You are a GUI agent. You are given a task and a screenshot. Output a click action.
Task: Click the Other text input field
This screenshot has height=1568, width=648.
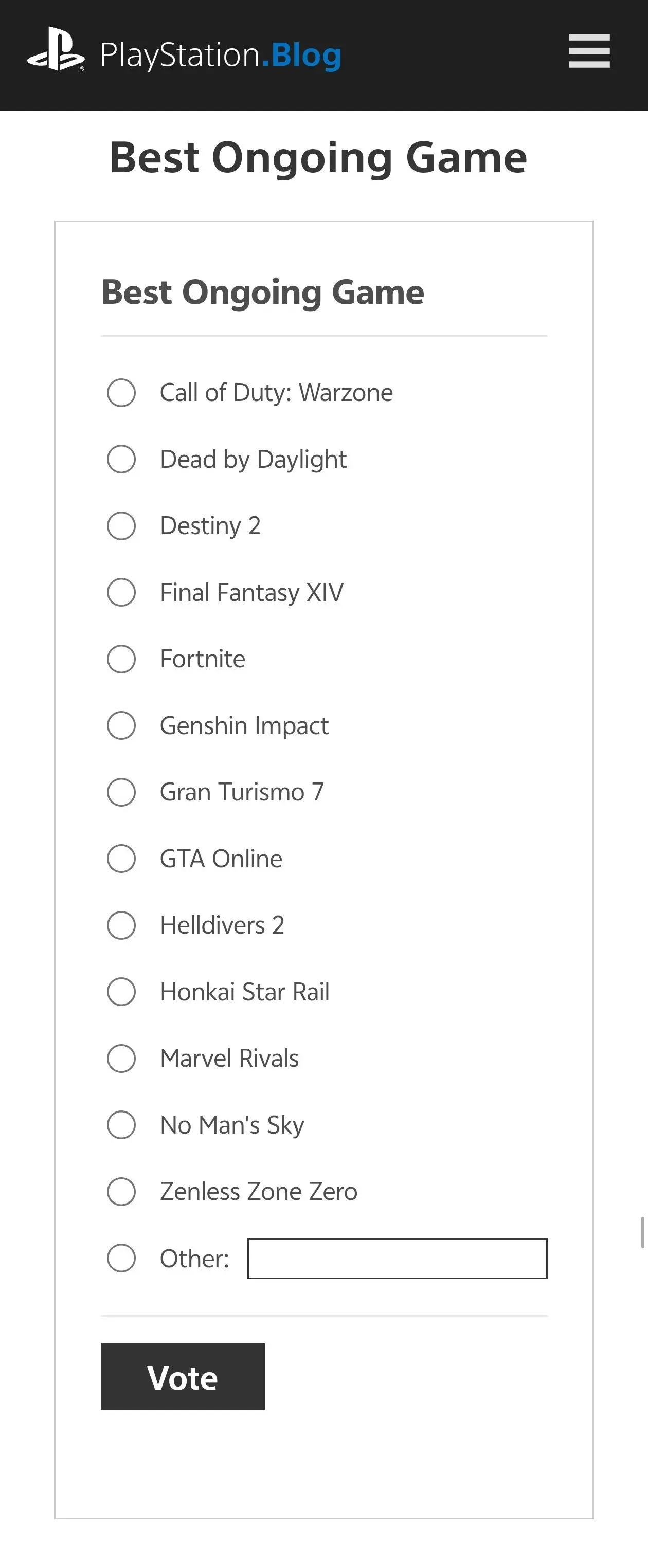tap(397, 1259)
